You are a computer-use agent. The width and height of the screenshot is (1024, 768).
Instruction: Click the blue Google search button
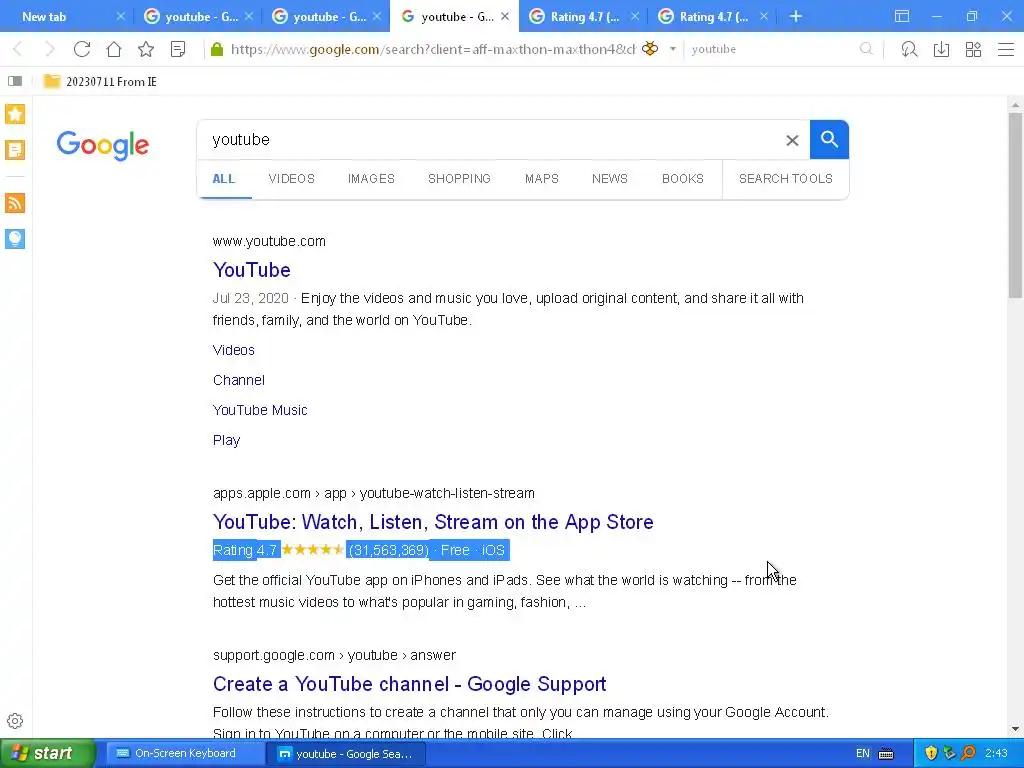(829, 139)
